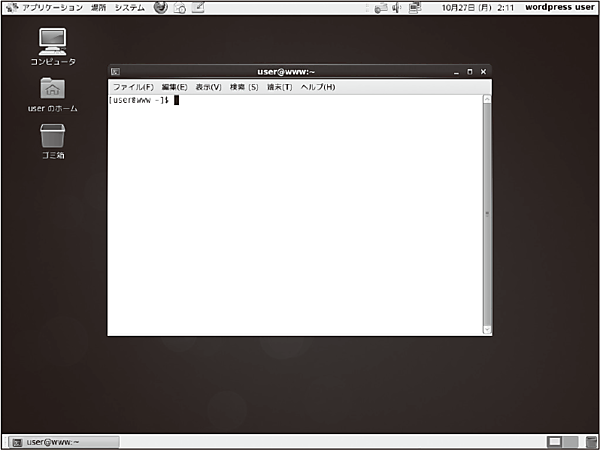Viewport: 600px width, 450px height.
Task: Open the user home folder desktop icon
Action: tap(53, 95)
